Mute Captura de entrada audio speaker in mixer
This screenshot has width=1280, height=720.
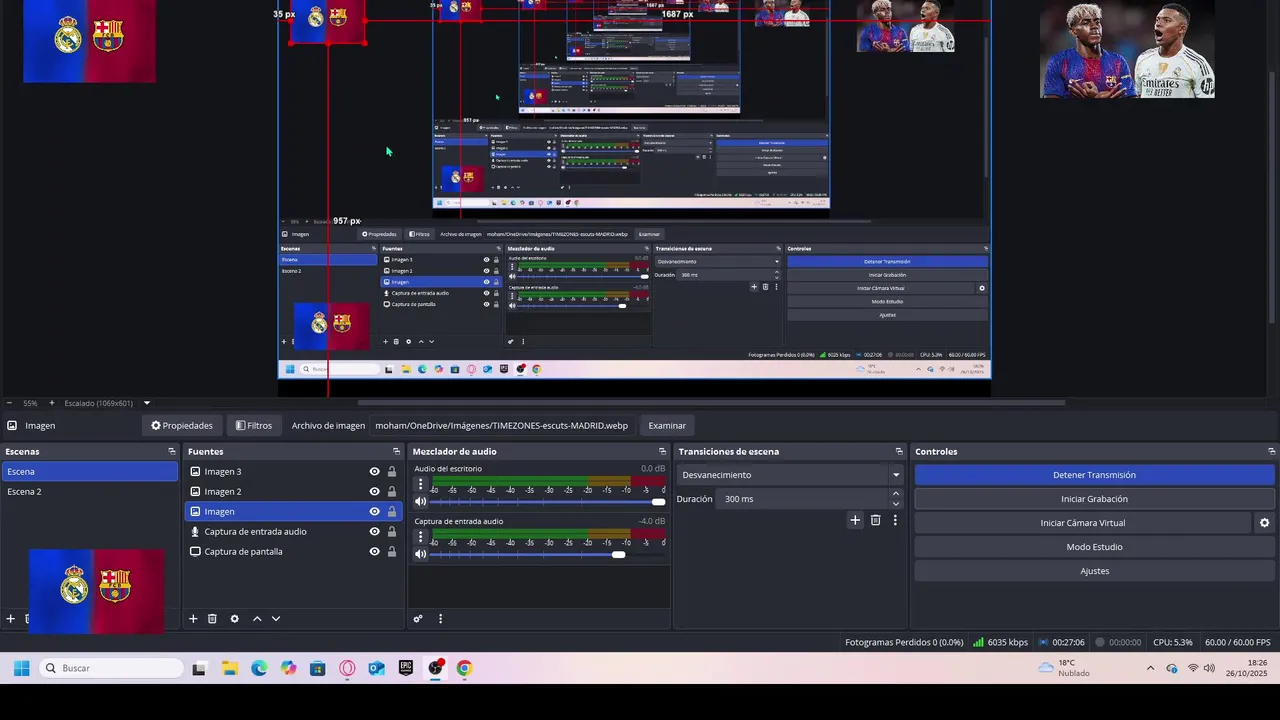coord(421,554)
